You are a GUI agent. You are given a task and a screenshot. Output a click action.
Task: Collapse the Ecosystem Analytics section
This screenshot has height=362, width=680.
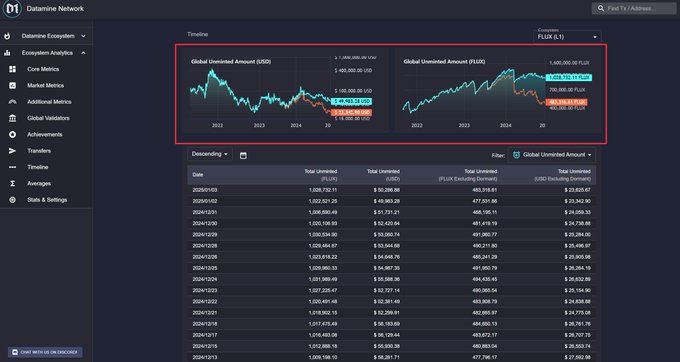[x=46, y=53]
